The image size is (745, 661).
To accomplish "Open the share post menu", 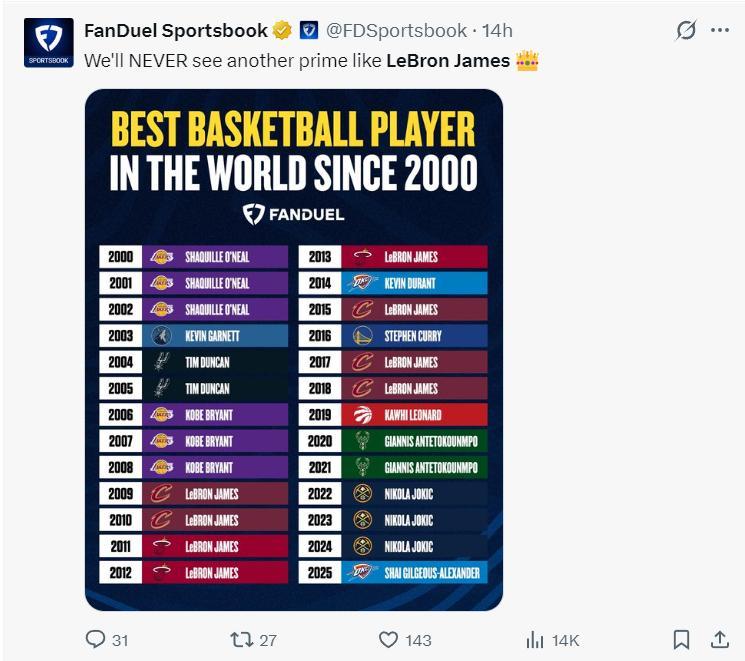I will [x=719, y=639].
